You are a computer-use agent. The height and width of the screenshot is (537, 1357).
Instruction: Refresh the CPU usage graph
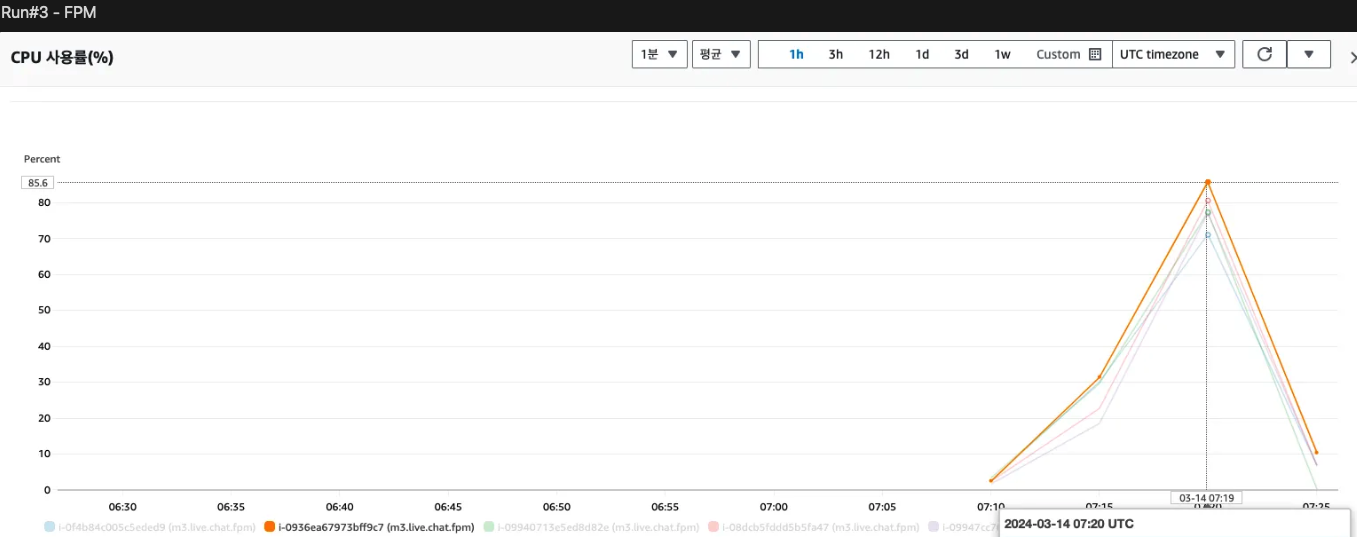click(1264, 55)
